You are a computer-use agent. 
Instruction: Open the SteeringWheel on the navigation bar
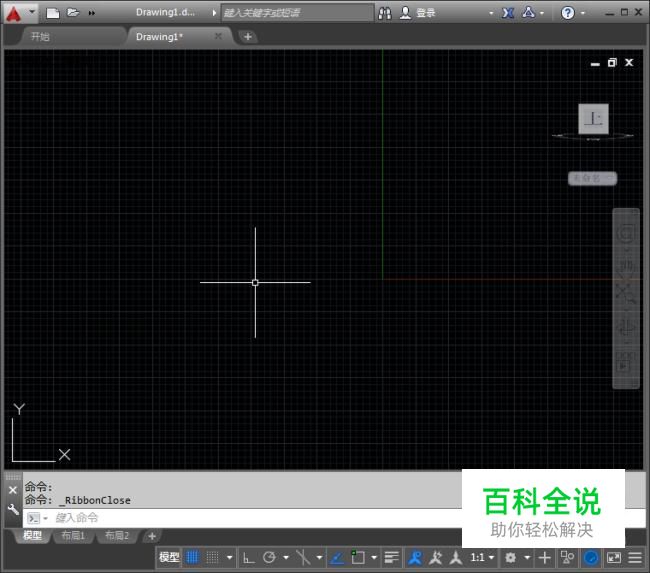[x=626, y=233]
